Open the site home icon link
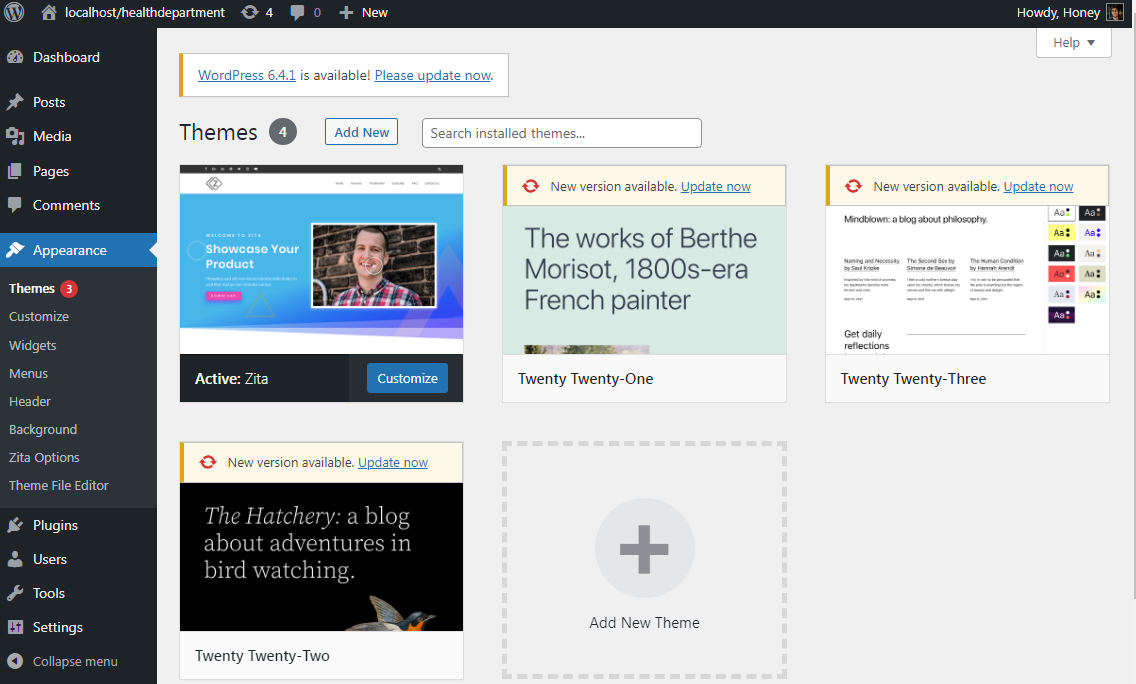 point(49,13)
